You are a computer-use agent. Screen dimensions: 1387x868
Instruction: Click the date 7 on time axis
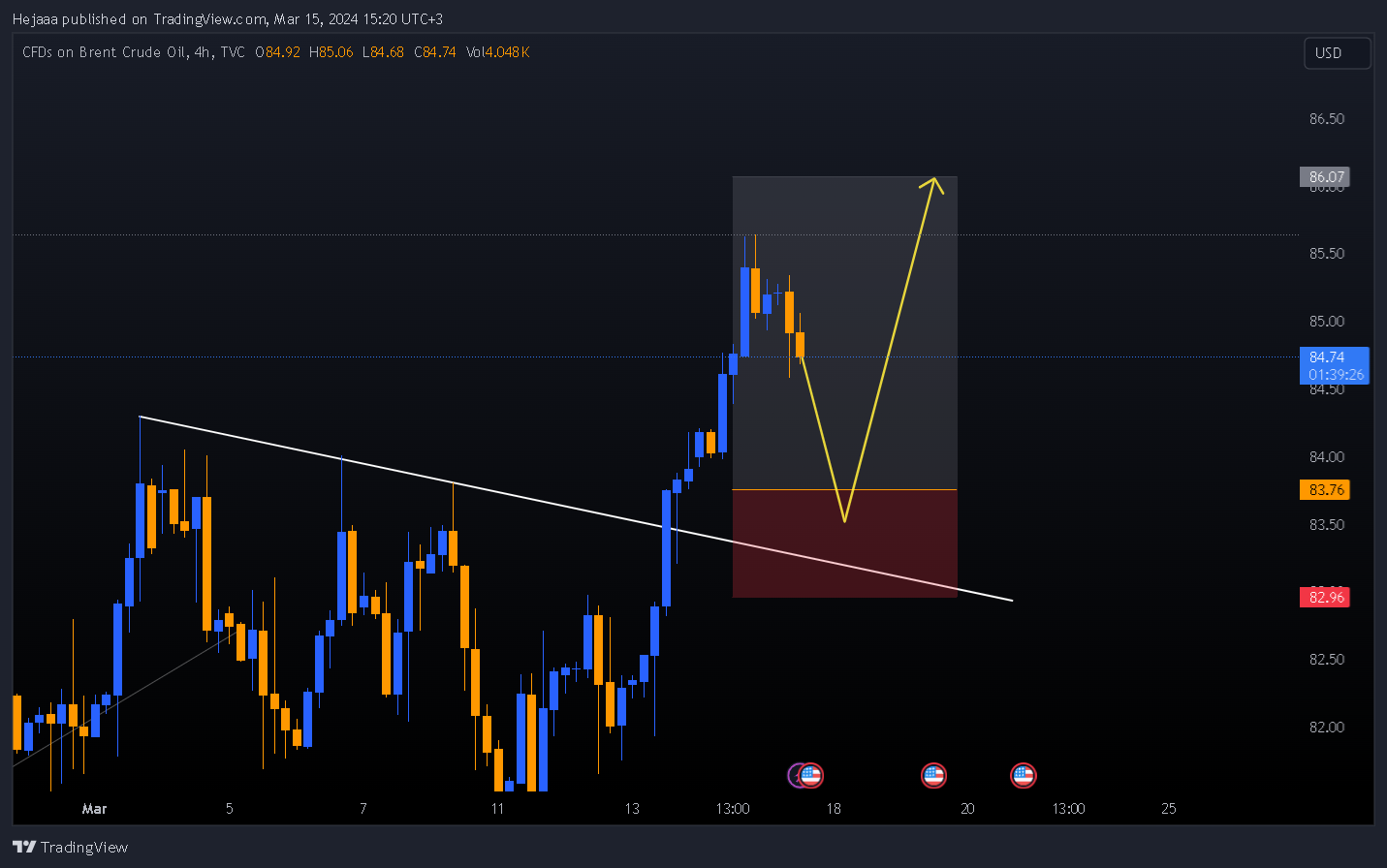click(363, 808)
